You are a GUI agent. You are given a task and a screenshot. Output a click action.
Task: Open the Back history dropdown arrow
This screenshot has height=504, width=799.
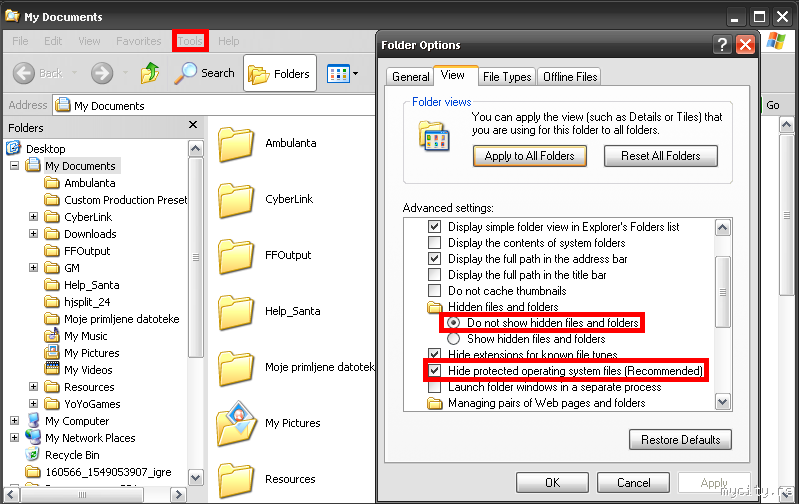[74, 73]
